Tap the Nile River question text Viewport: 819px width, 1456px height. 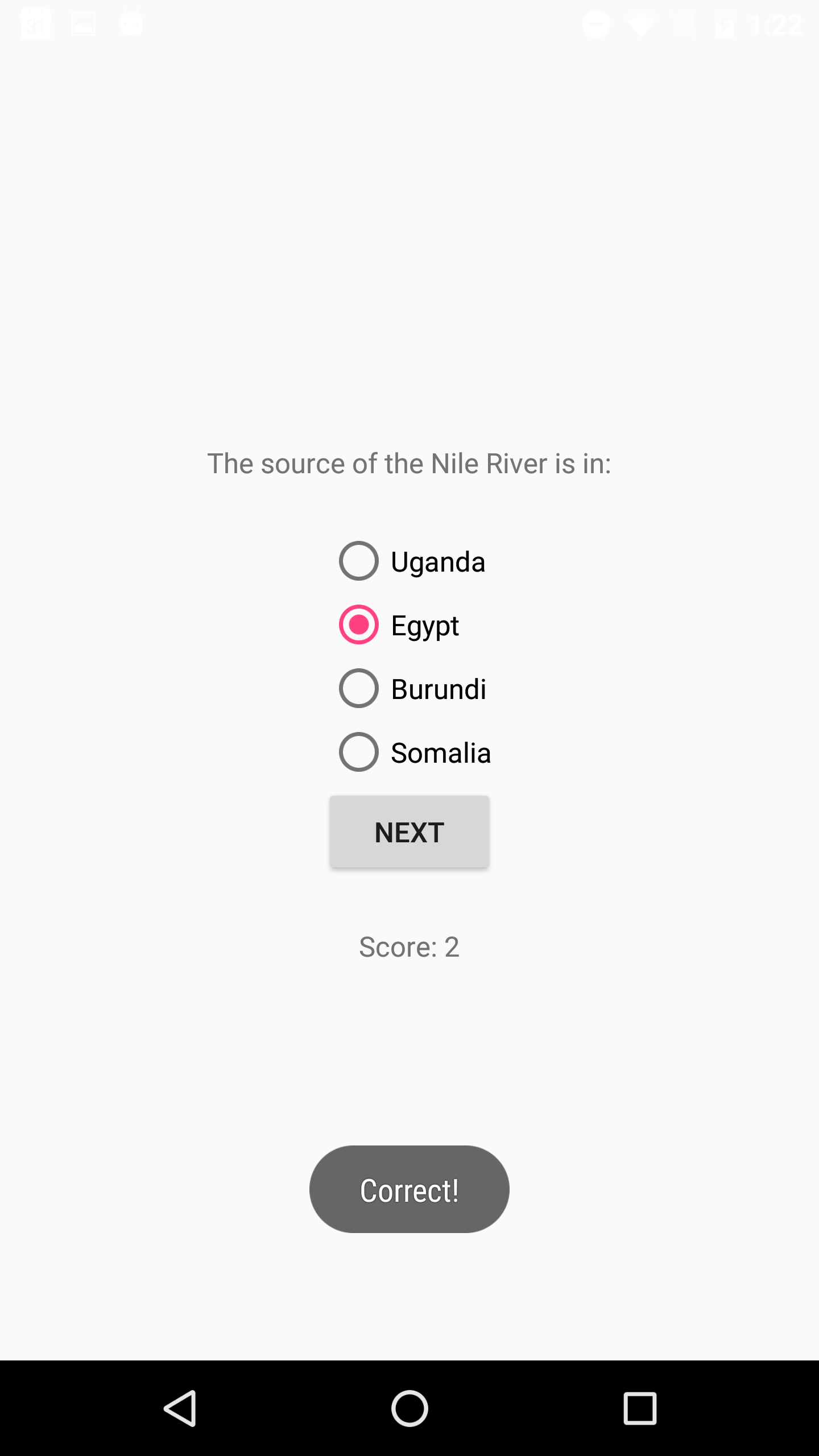pos(409,464)
